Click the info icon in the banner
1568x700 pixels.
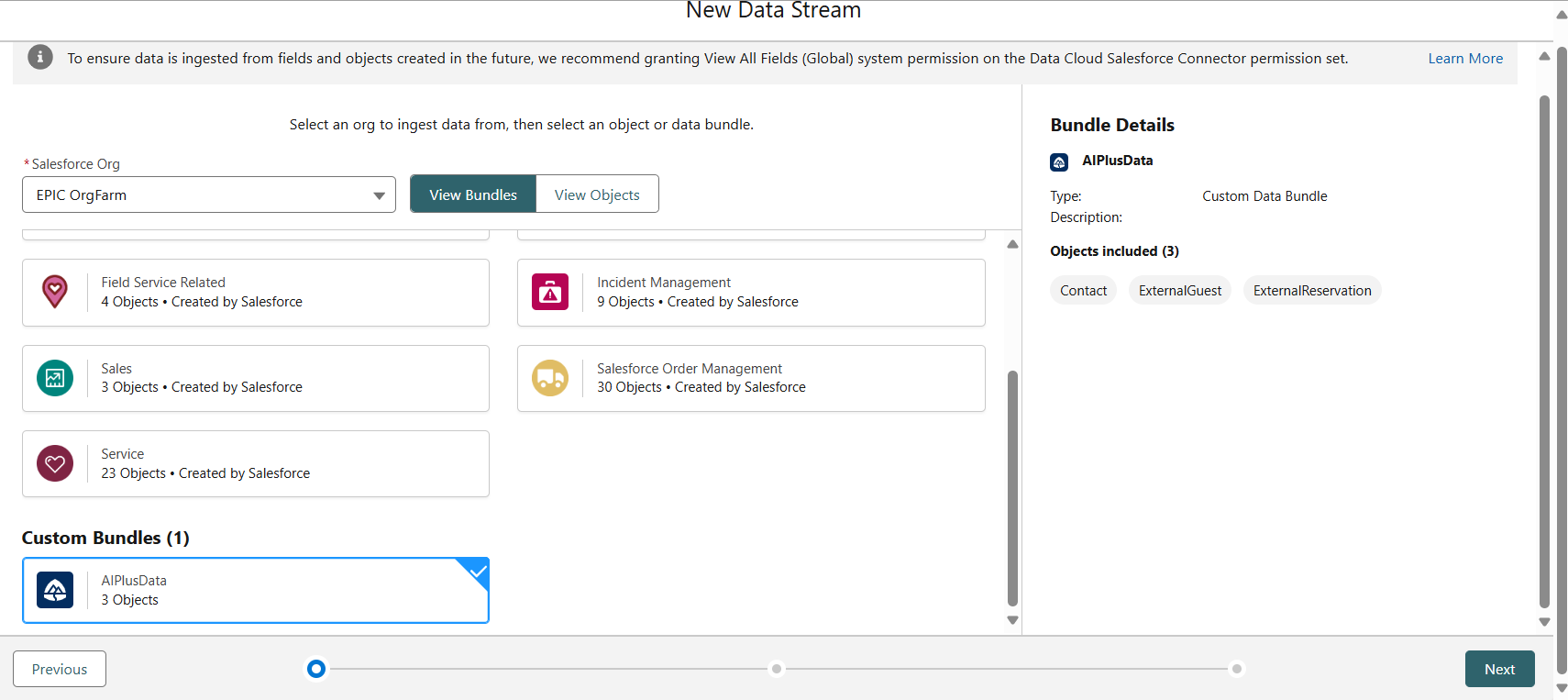point(40,58)
